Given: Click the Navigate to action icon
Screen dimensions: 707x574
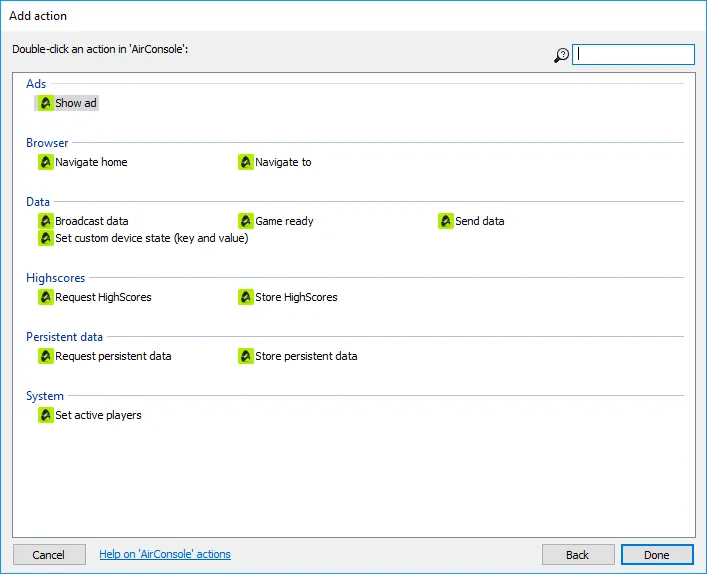Looking at the screenshot, I should tap(246, 162).
